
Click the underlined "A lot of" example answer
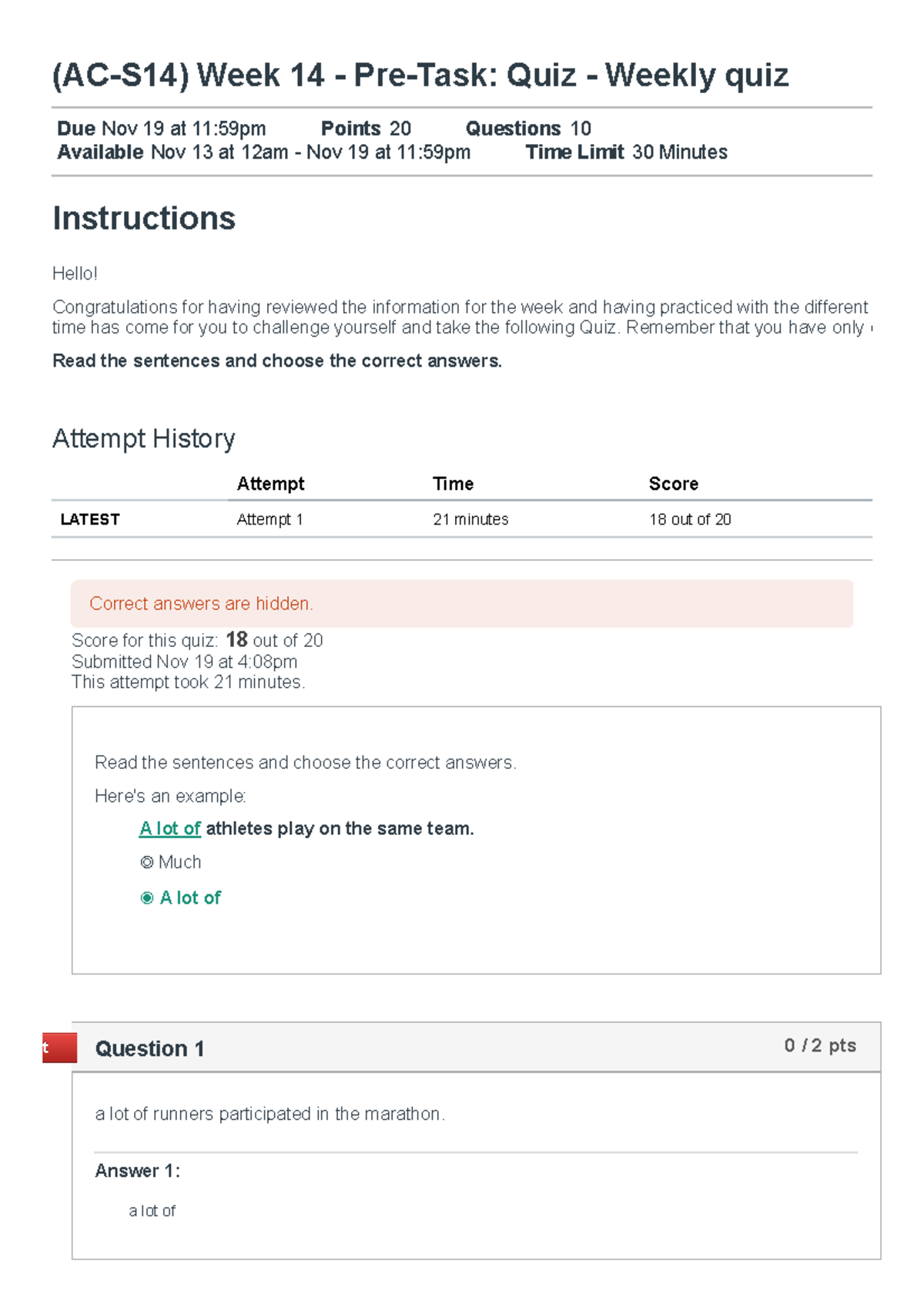[170, 829]
